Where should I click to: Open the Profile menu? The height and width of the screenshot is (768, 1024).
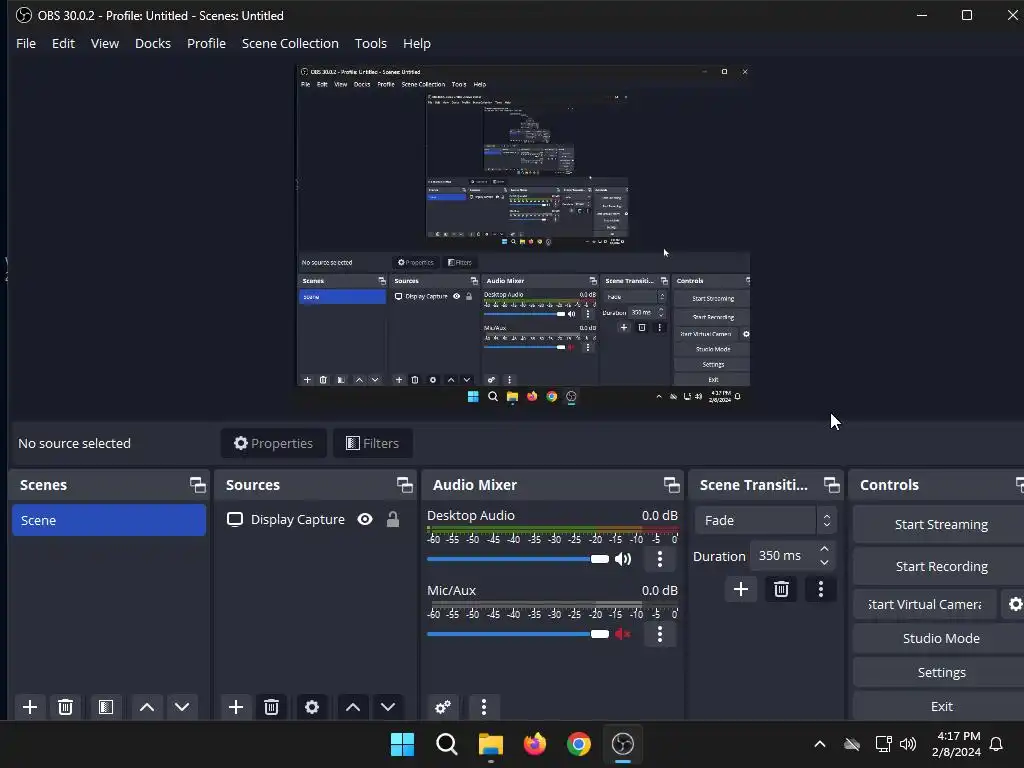206,43
